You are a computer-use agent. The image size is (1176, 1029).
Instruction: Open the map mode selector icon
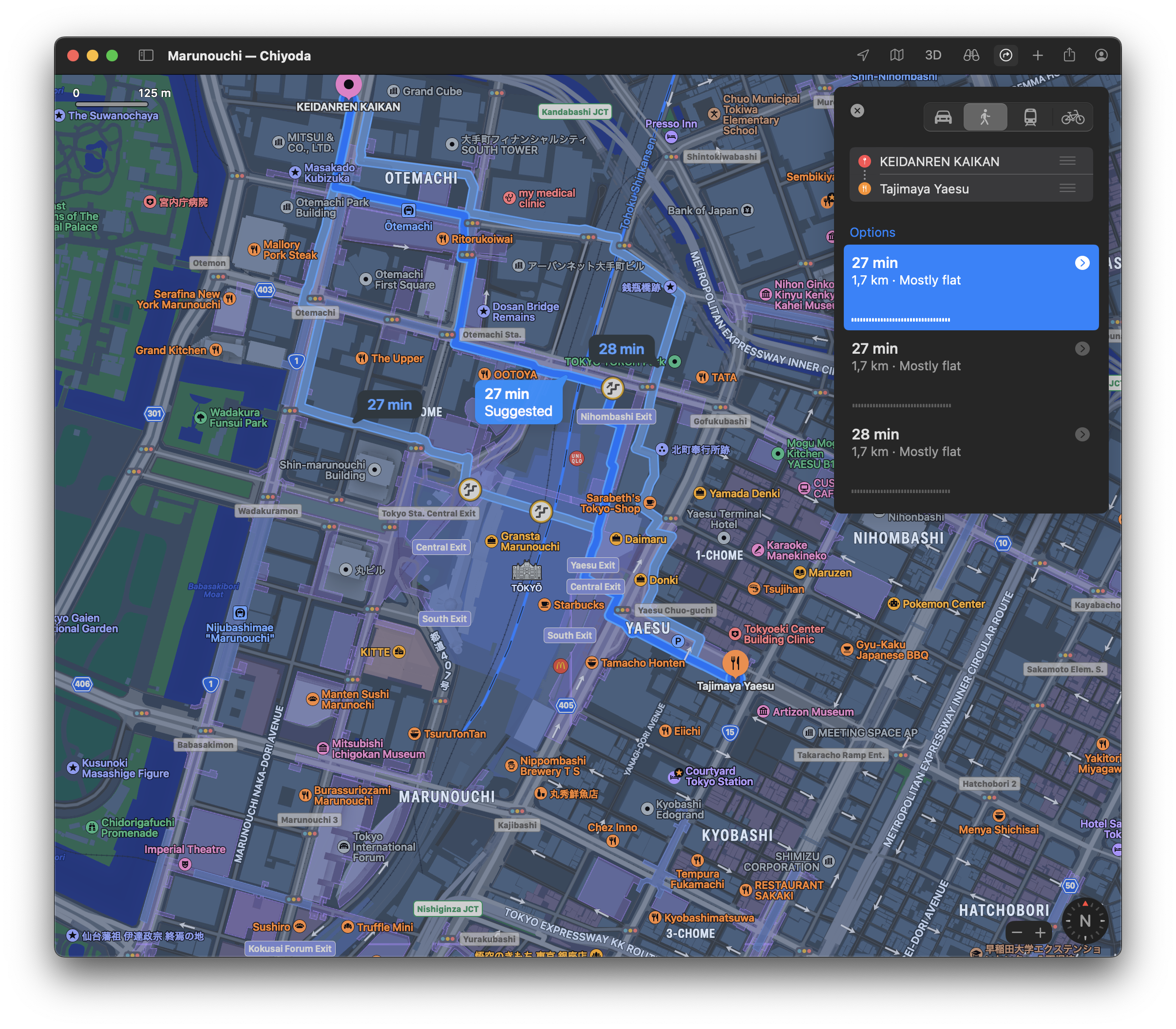(896, 55)
